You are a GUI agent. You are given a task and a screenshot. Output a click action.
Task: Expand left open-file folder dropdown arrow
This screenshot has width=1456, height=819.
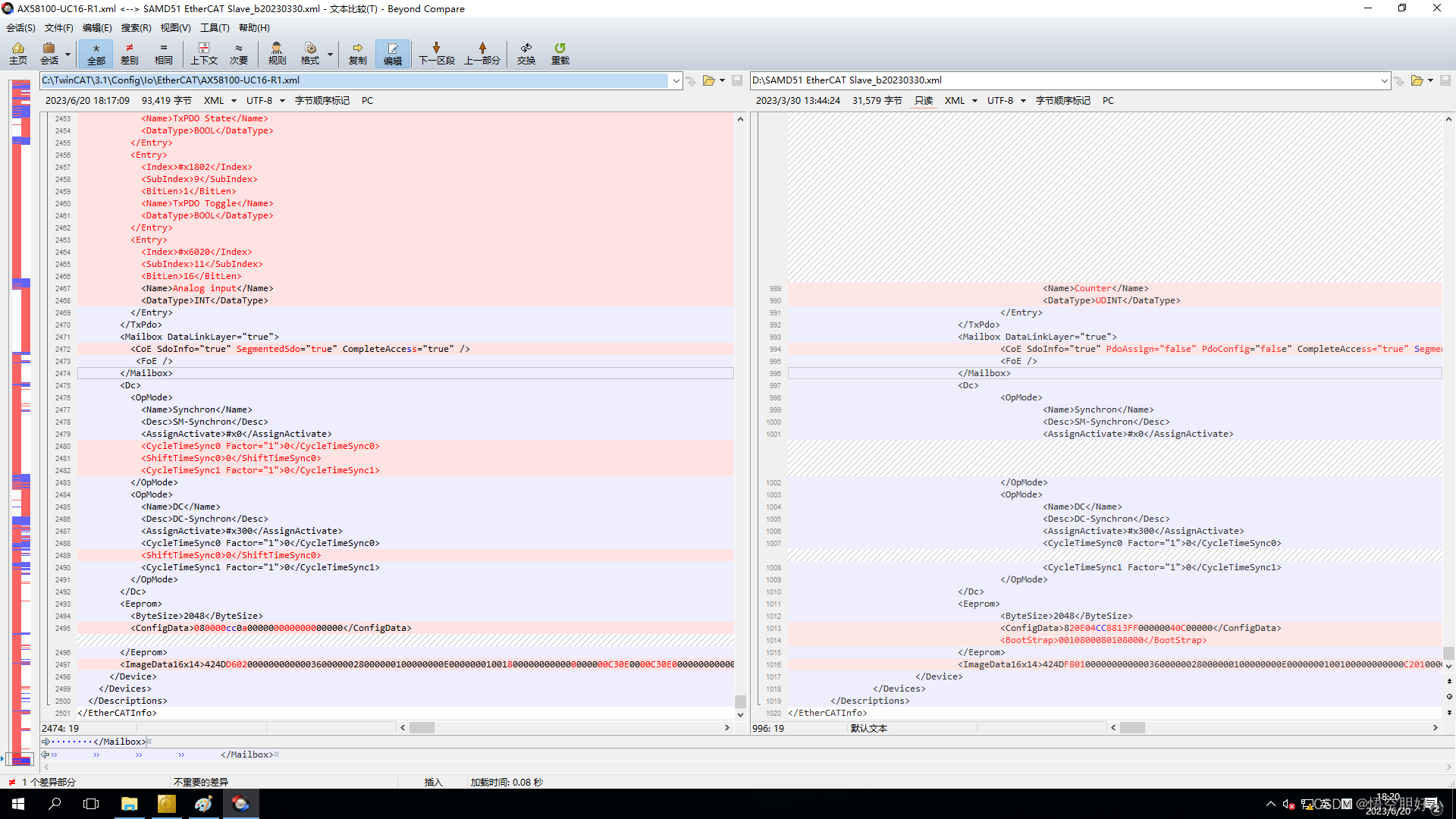point(722,80)
